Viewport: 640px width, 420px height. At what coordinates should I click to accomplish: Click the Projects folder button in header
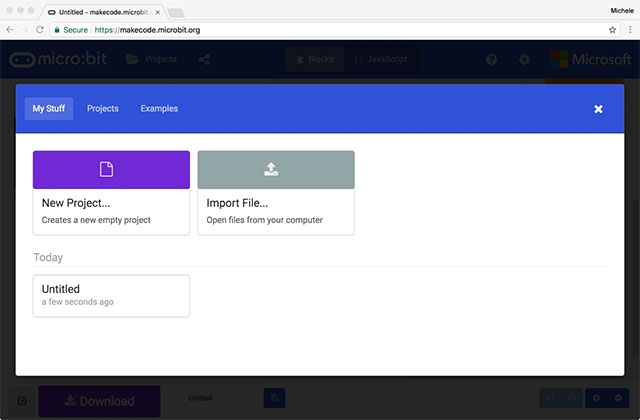151,60
